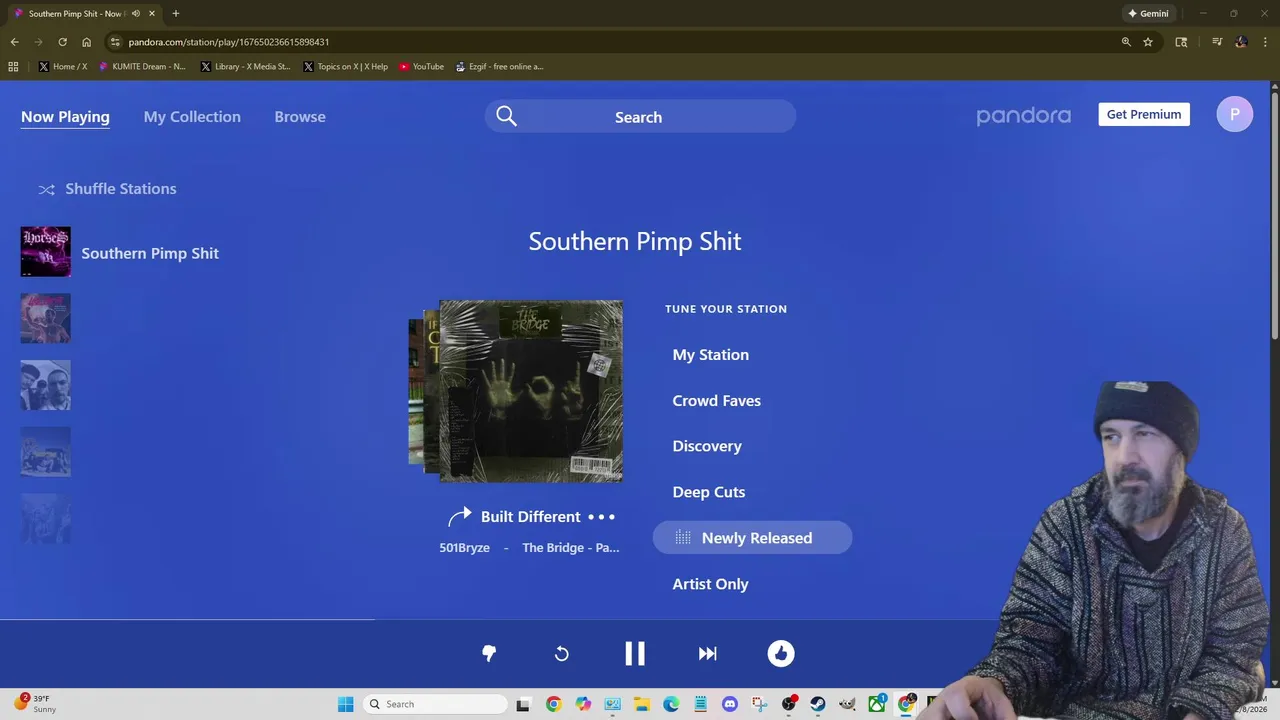Open Chrome's three-dot menu
Viewport: 1280px width, 720px height.
pyautogui.click(x=1266, y=42)
